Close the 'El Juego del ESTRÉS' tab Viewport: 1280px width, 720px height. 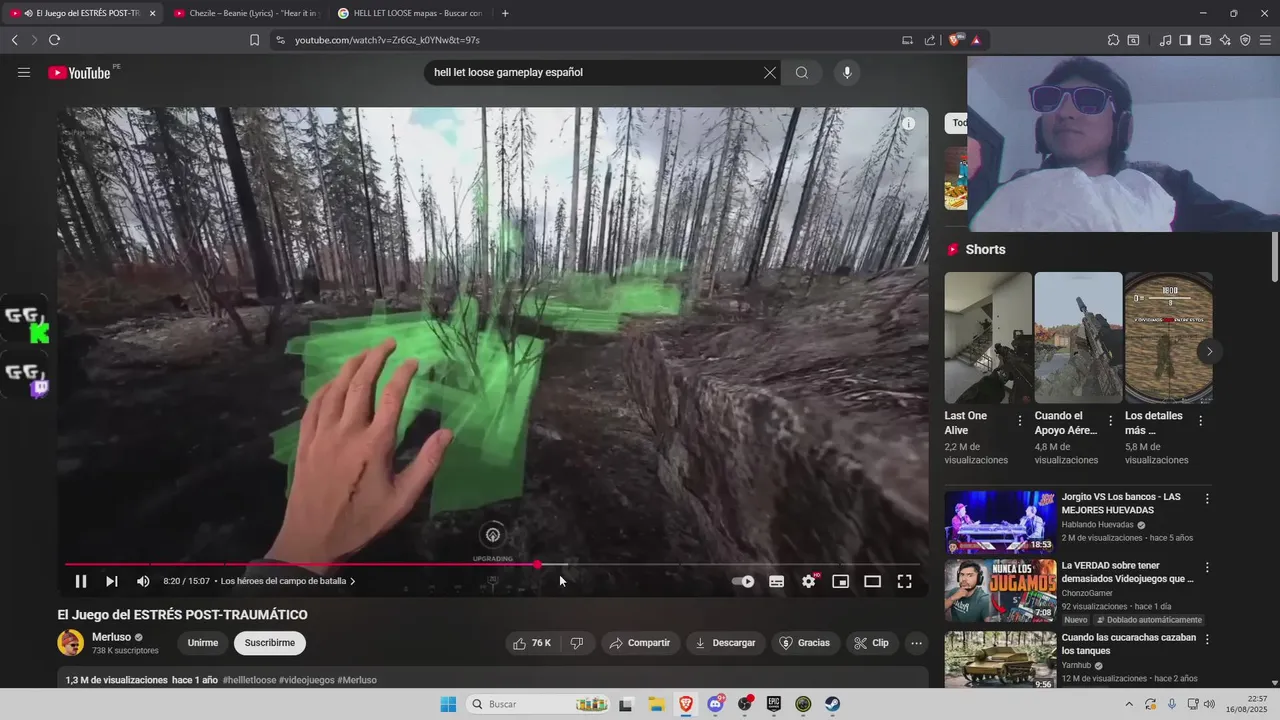pos(153,13)
